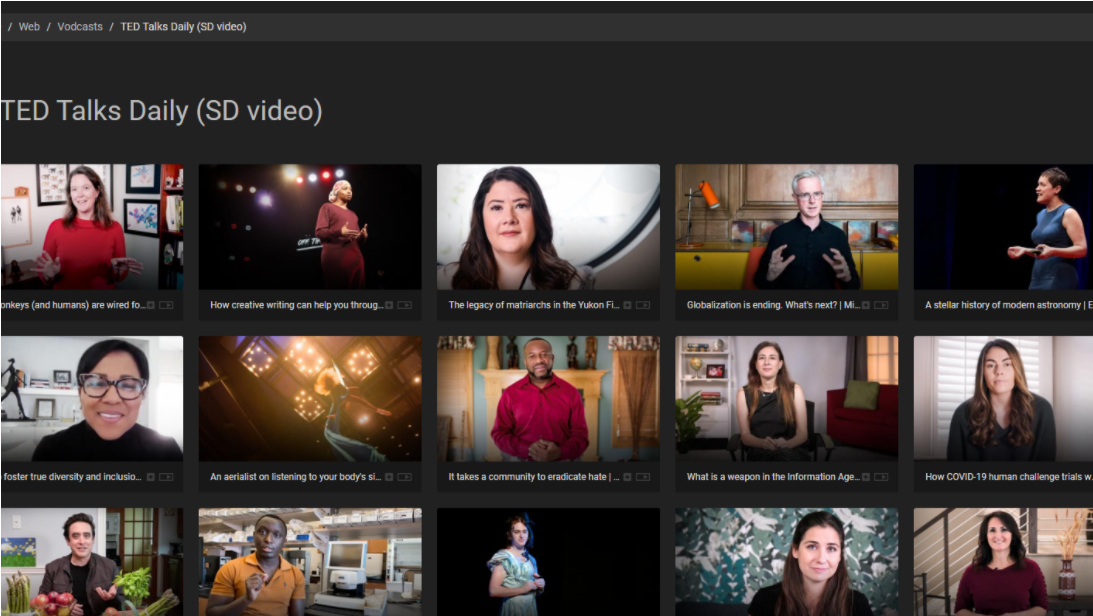1093x616 pixels.
Task: Click 'How COVID-19 human challenge trials' thumbnail
Action: (1003, 399)
